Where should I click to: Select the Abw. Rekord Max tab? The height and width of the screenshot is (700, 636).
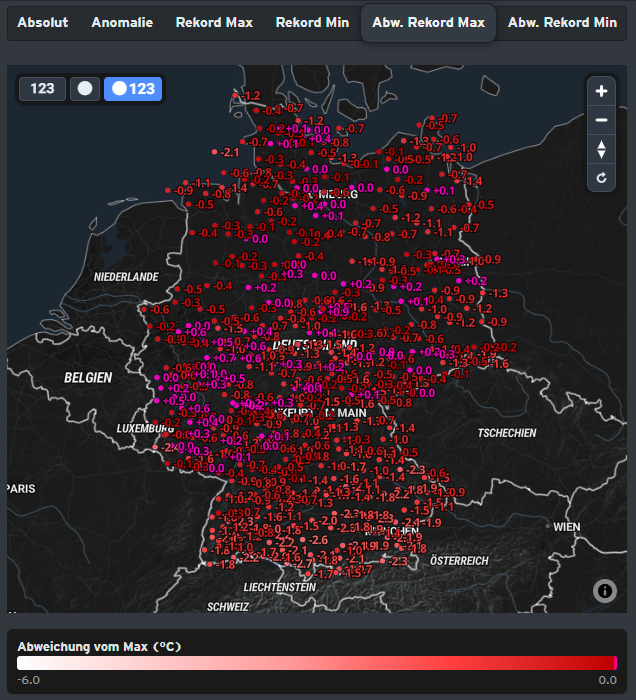428,23
